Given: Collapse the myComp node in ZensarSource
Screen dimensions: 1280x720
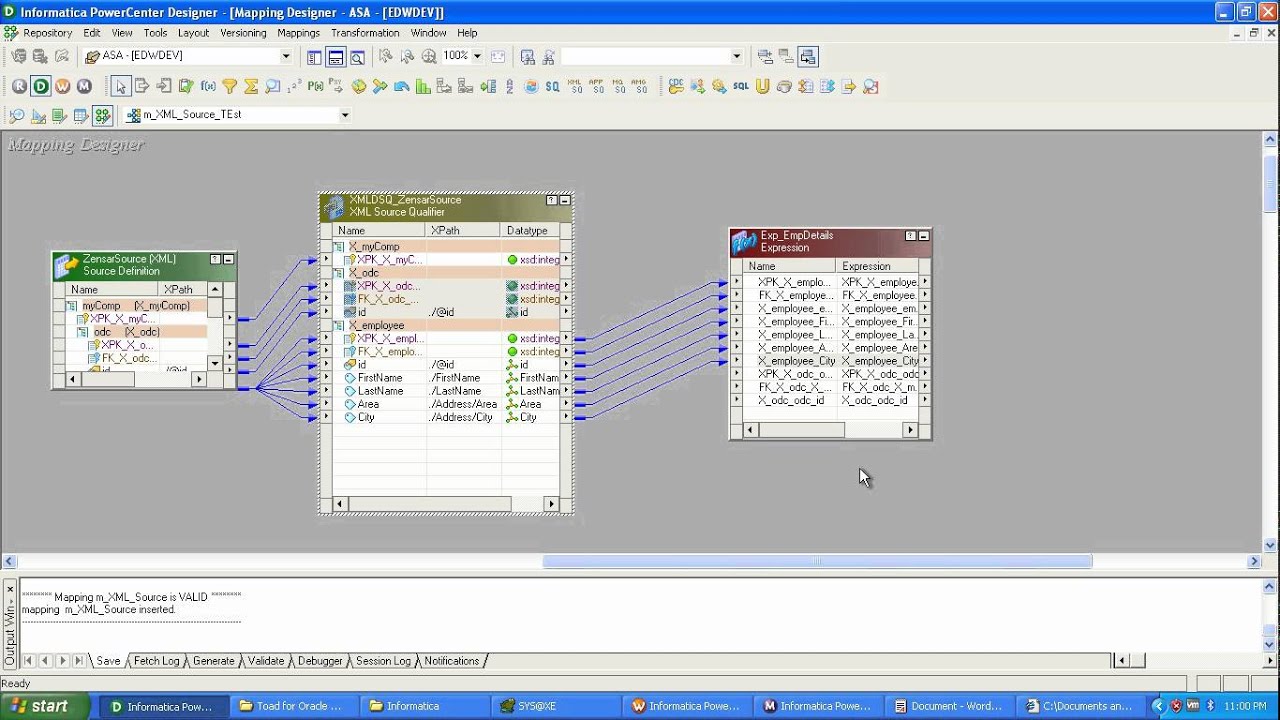Looking at the screenshot, I should 72,306.
